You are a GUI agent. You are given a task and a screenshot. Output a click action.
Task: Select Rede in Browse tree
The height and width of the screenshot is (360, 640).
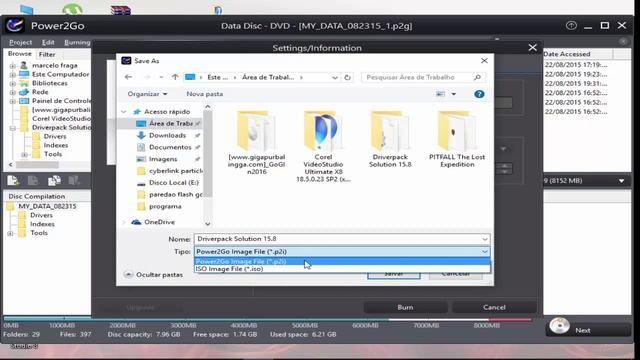pos(40,92)
